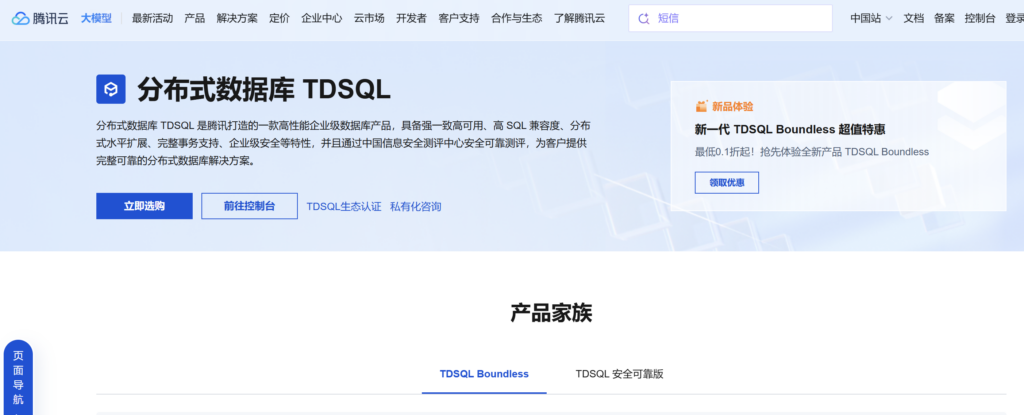Focus the 短信 search field
Viewport: 1024px width, 415px height.
click(x=730, y=18)
